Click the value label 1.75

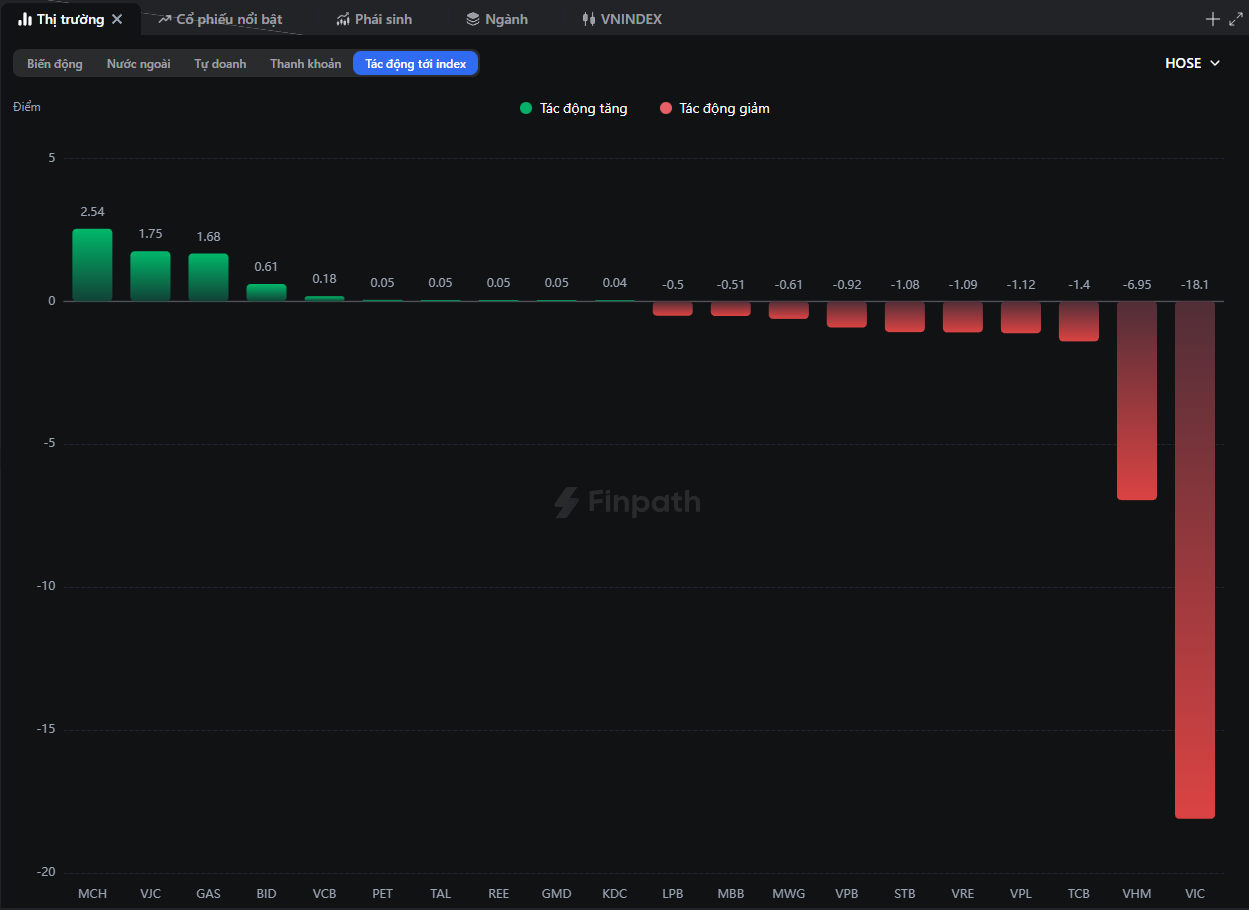click(x=150, y=234)
